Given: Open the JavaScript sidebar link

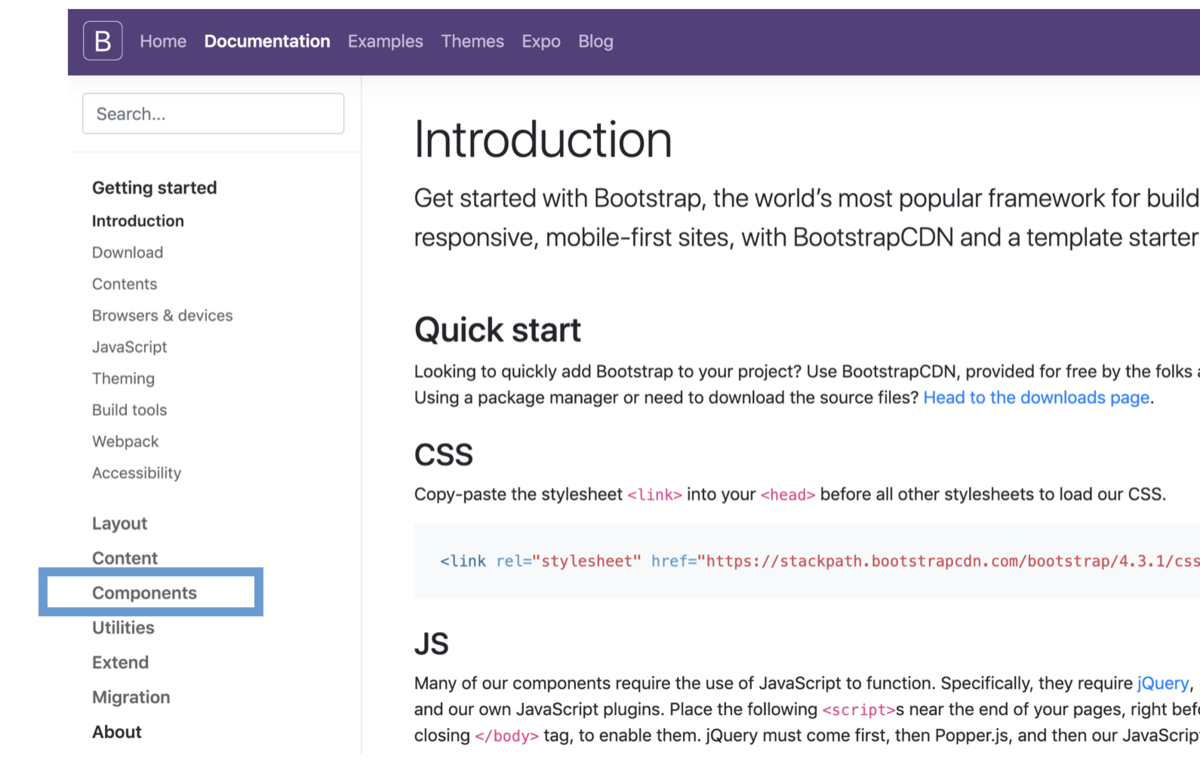Looking at the screenshot, I should click(130, 347).
